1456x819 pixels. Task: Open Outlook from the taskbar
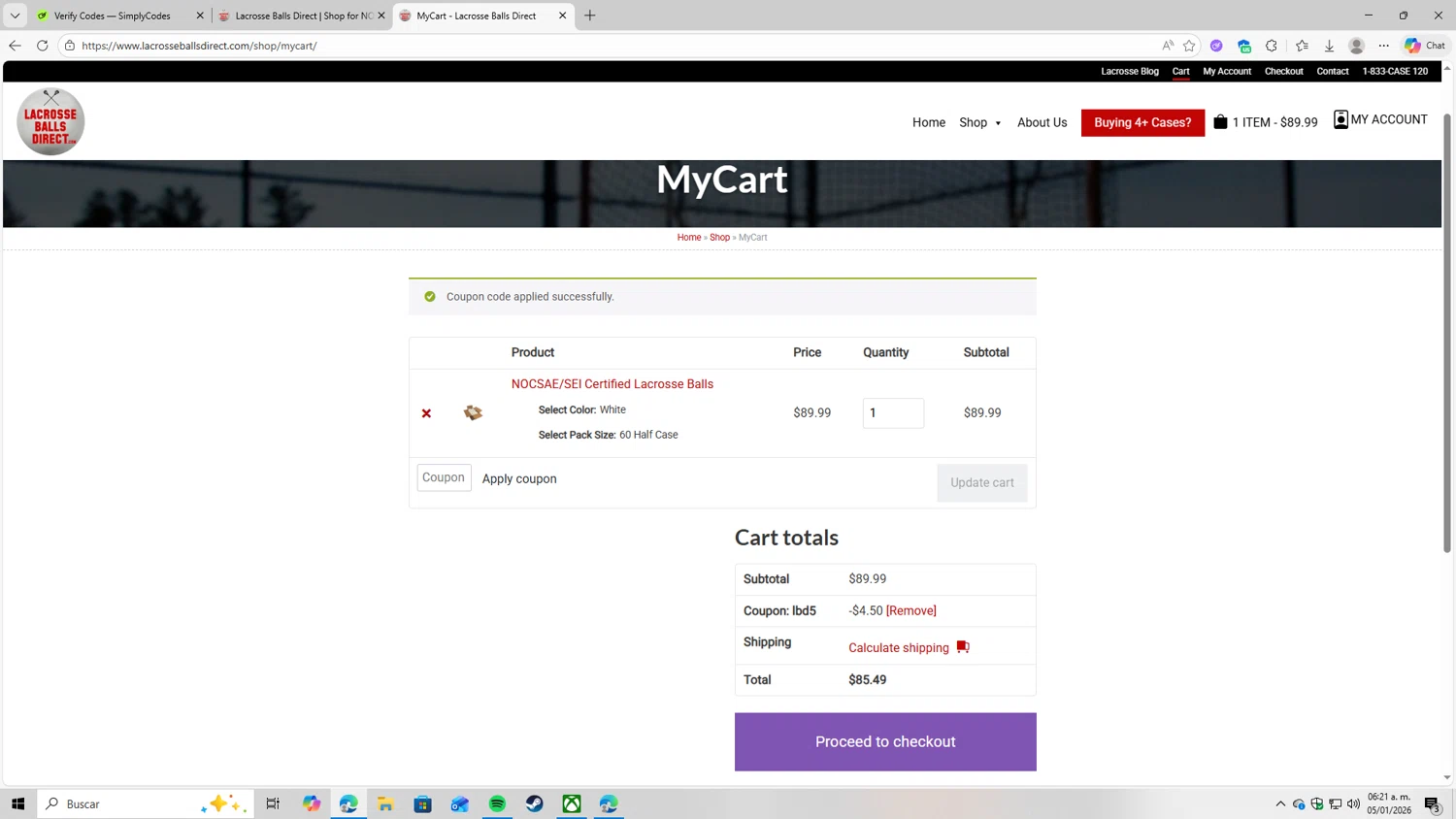460,803
